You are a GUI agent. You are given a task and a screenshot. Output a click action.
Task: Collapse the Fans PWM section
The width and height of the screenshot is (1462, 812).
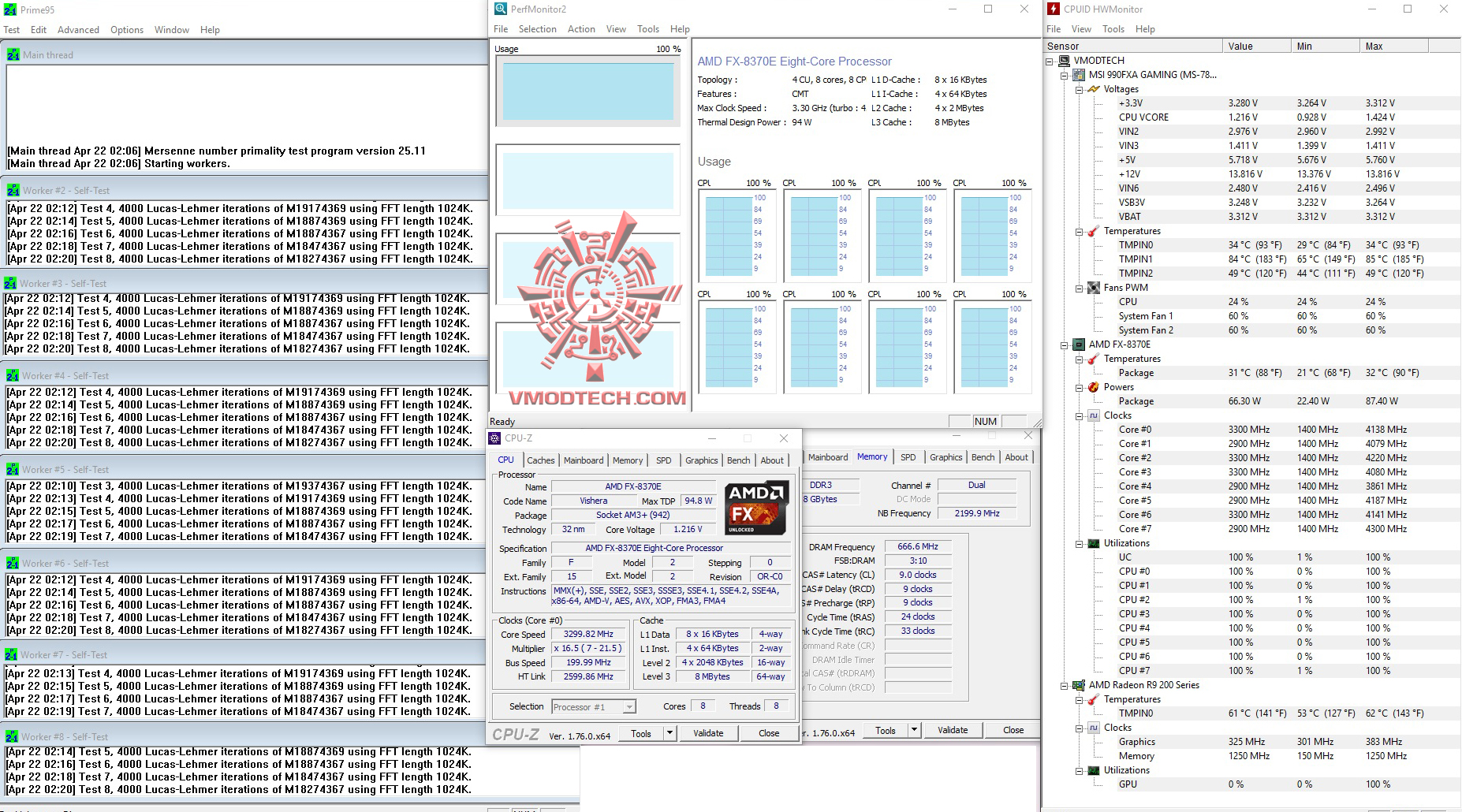1079,288
